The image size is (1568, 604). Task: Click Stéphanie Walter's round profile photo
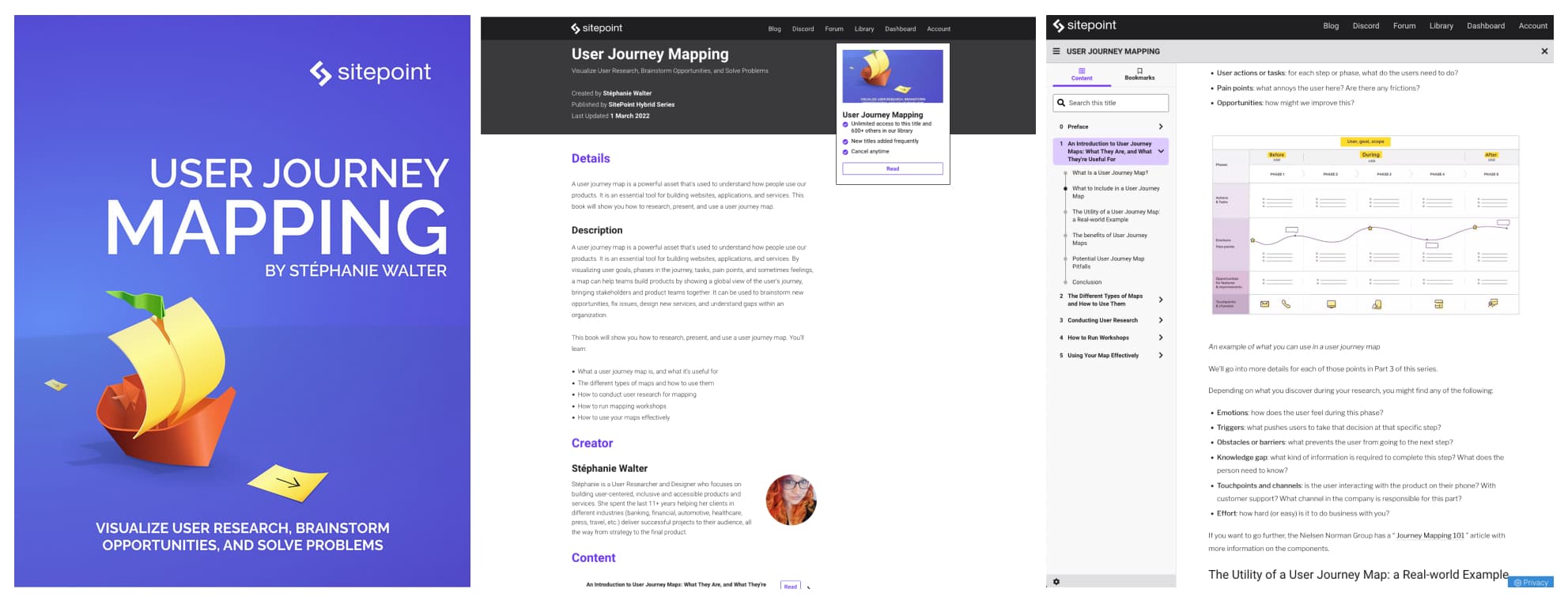click(x=791, y=500)
